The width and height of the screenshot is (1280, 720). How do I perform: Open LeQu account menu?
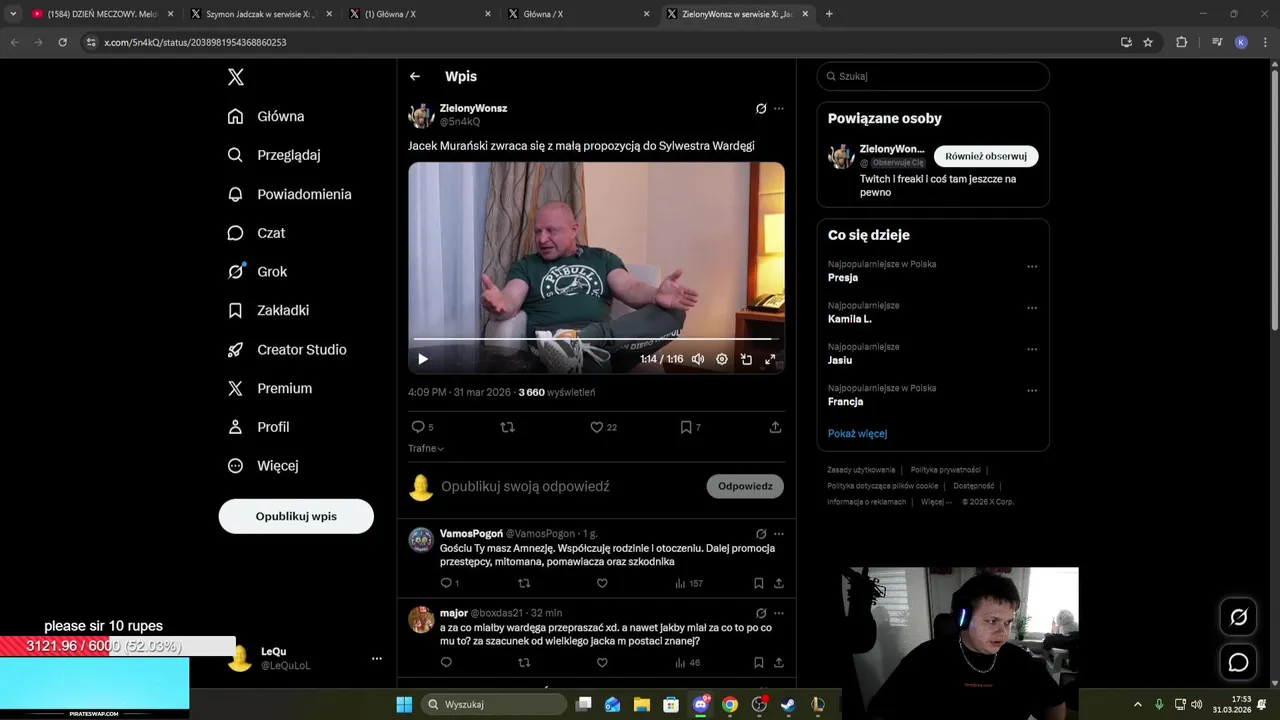point(304,658)
